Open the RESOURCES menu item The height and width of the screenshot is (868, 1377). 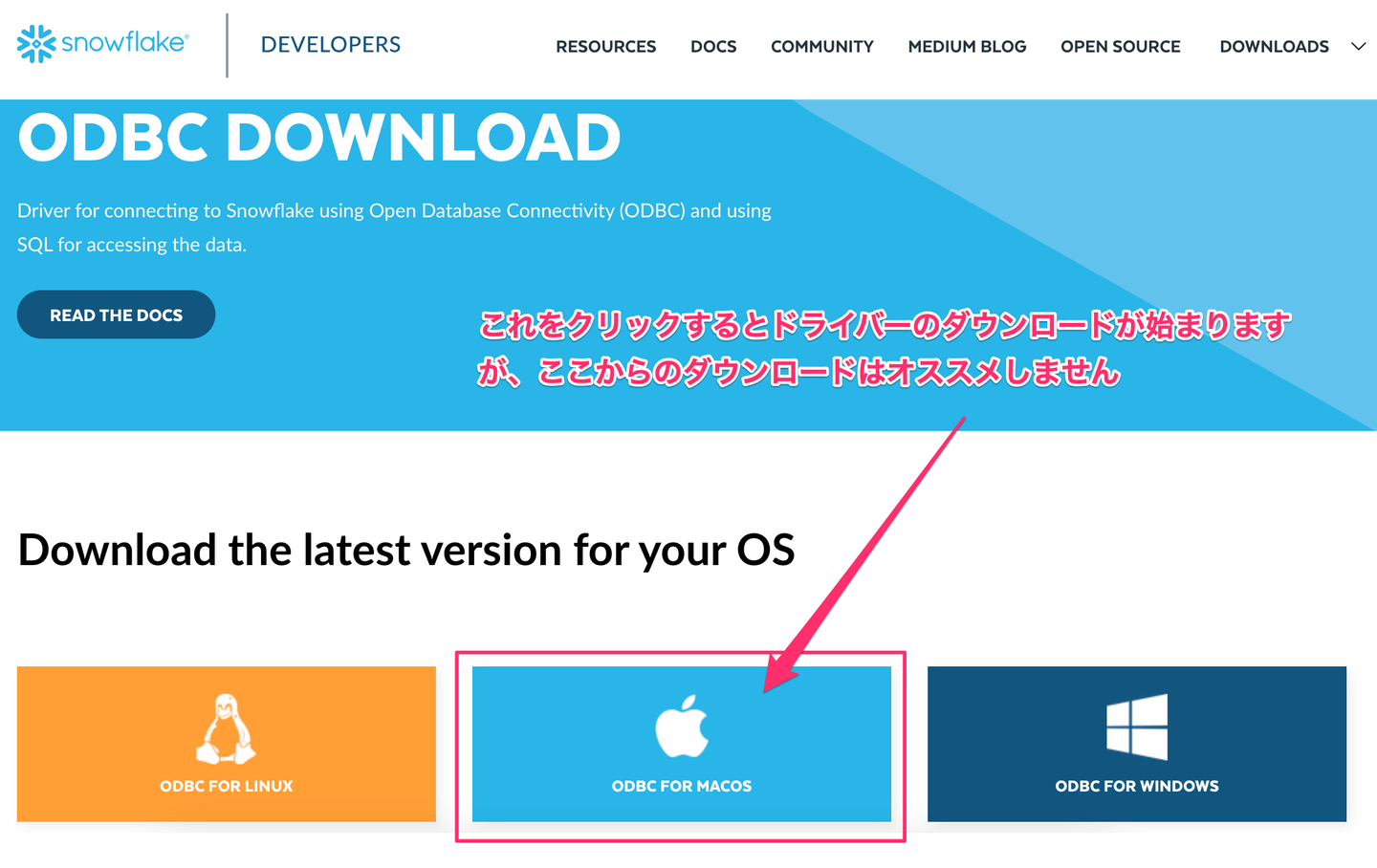coord(606,46)
